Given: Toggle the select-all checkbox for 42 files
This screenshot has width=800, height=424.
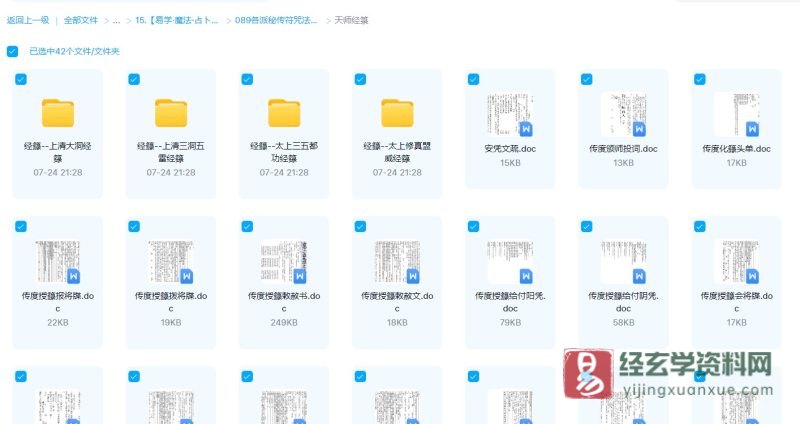Looking at the screenshot, I should [x=12, y=51].
